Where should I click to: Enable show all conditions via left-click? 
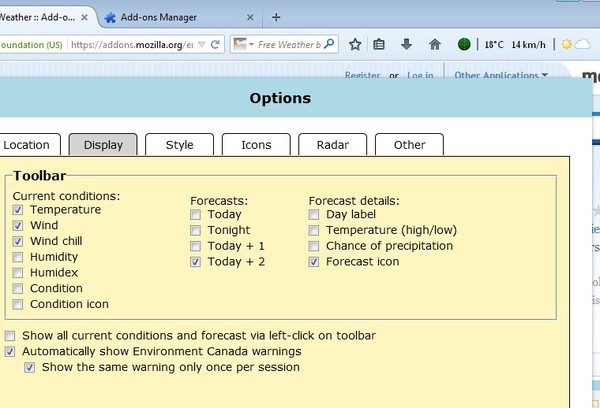click(10, 336)
